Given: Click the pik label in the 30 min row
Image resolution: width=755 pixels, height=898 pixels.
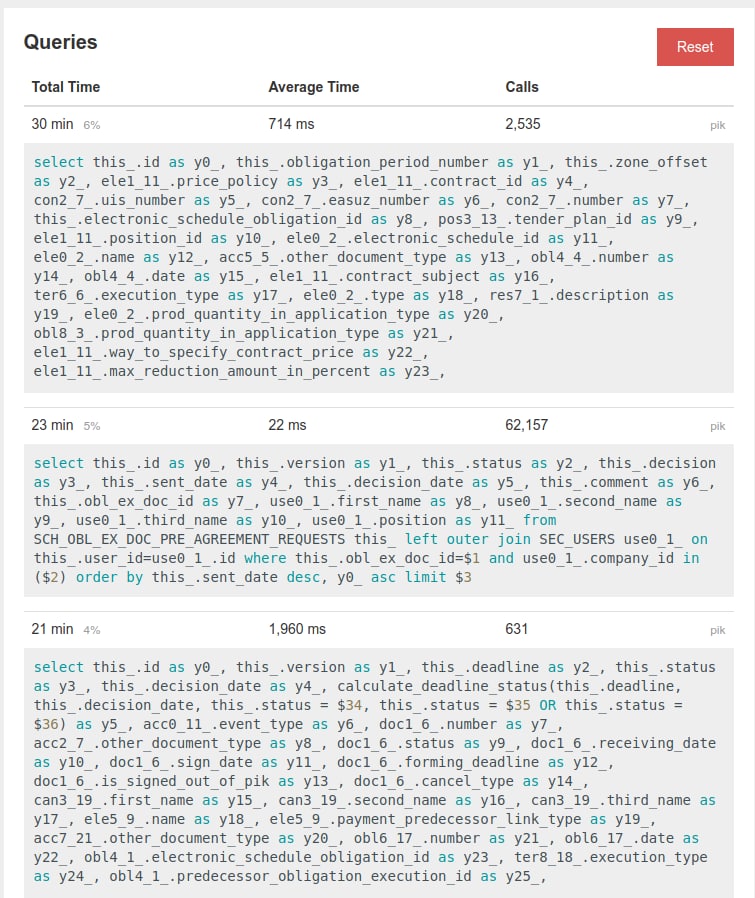Looking at the screenshot, I should tap(718, 125).
